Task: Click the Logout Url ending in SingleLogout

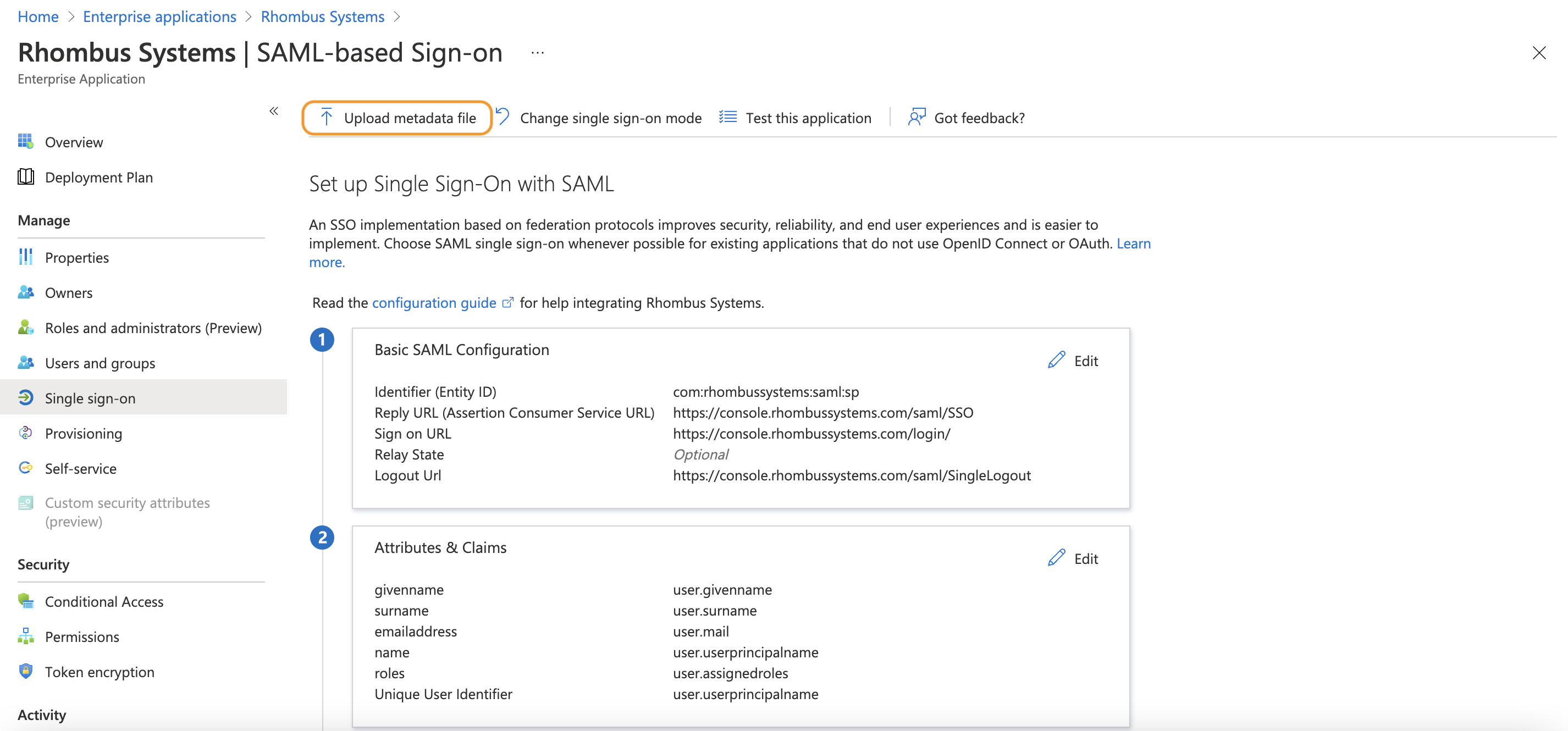Action: click(852, 475)
